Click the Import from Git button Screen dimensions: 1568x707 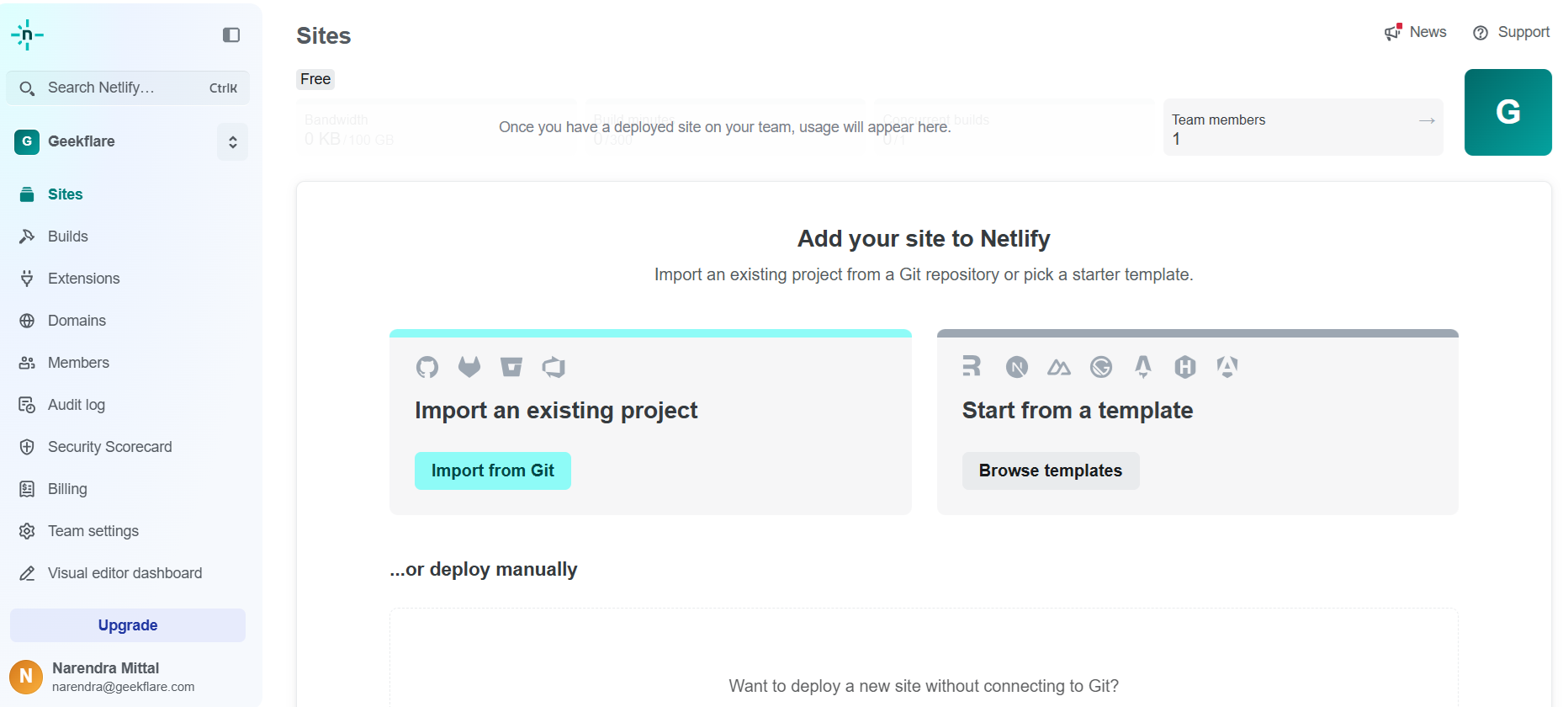[x=492, y=470]
